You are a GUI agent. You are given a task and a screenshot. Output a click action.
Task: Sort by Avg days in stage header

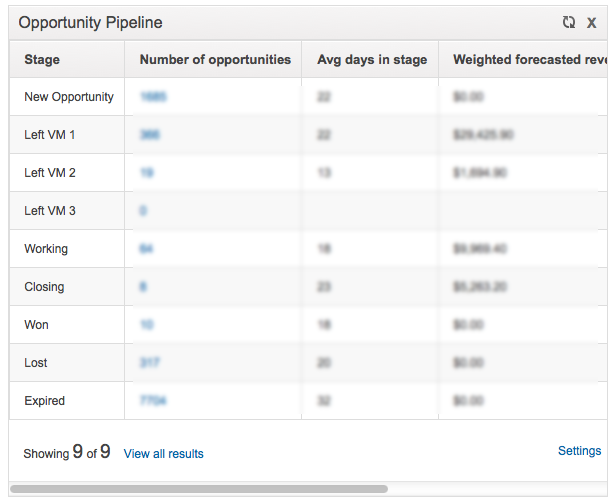[372, 60]
